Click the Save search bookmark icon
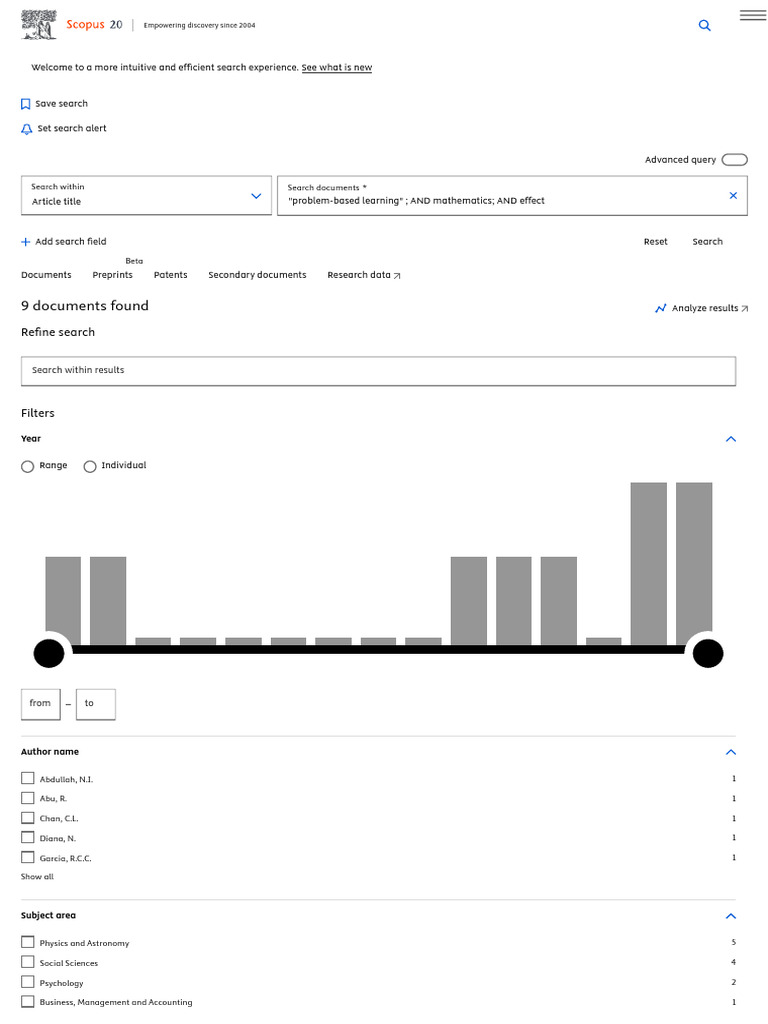Image resolution: width=768 pixels, height=1024 pixels. (x=26, y=104)
